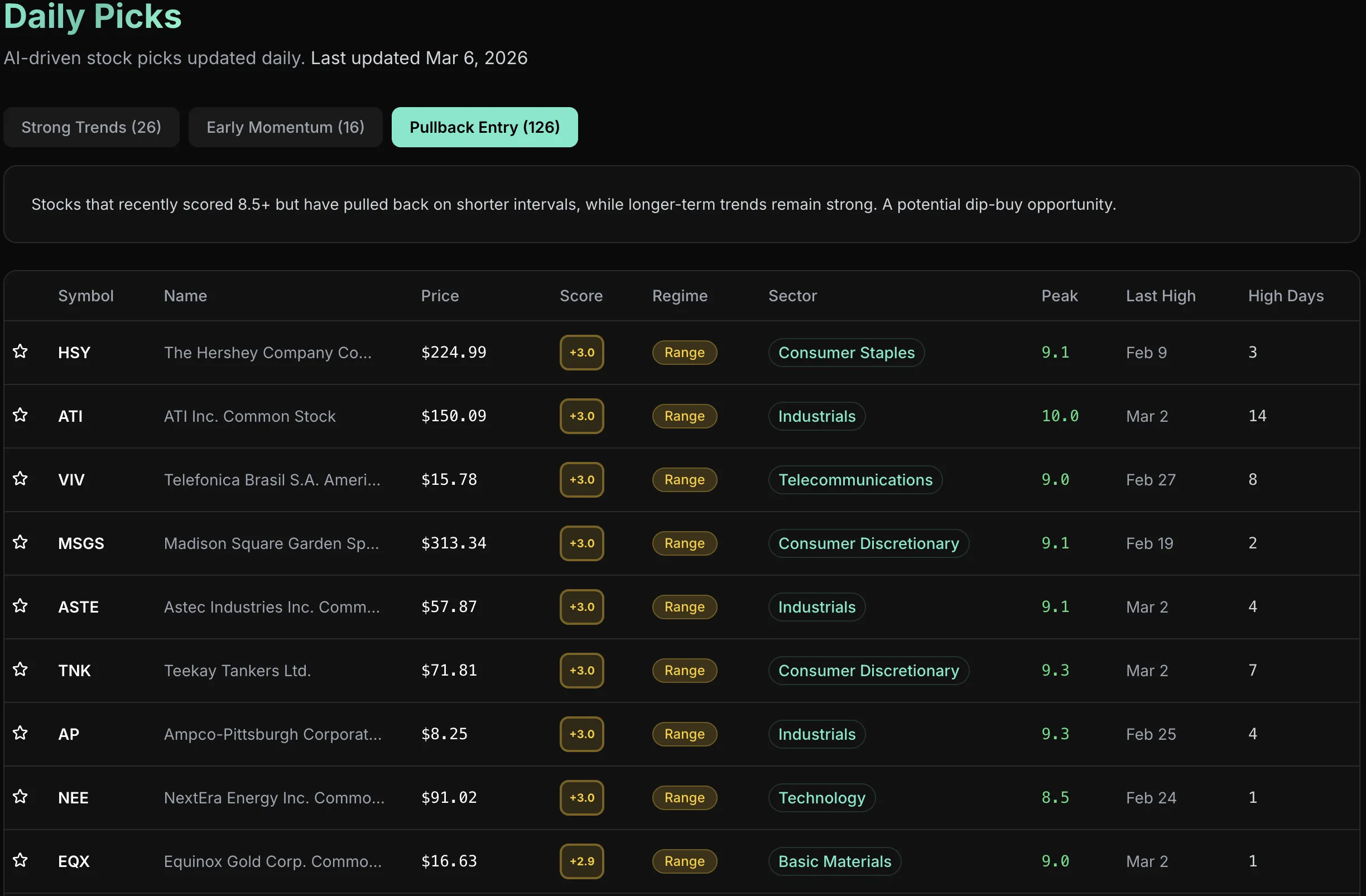The width and height of the screenshot is (1366, 896).
Task: Click the $8.25 price cell
Action: pos(445,734)
